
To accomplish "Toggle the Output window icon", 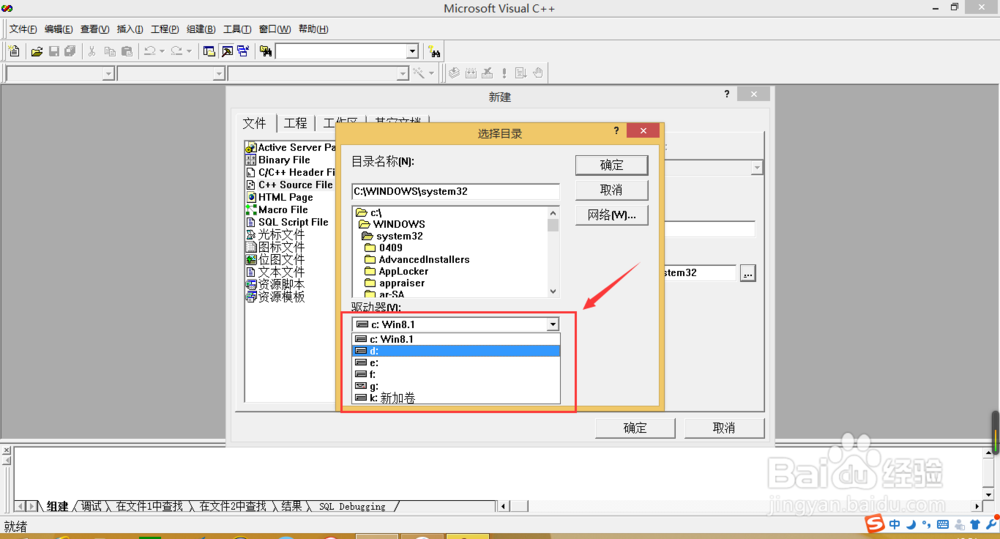I will pos(226,51).
